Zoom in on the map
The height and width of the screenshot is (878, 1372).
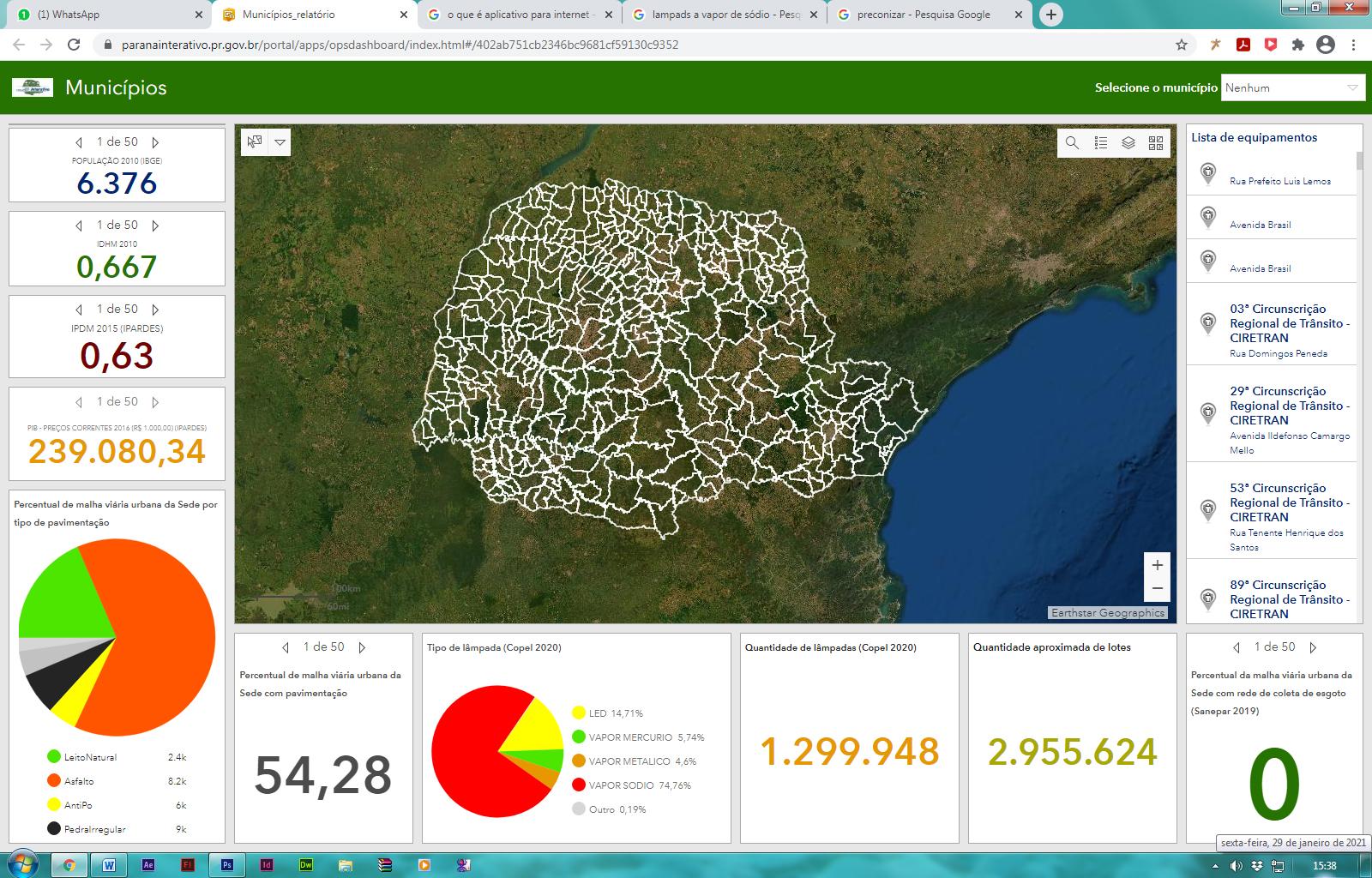(x=1157, y=565)
